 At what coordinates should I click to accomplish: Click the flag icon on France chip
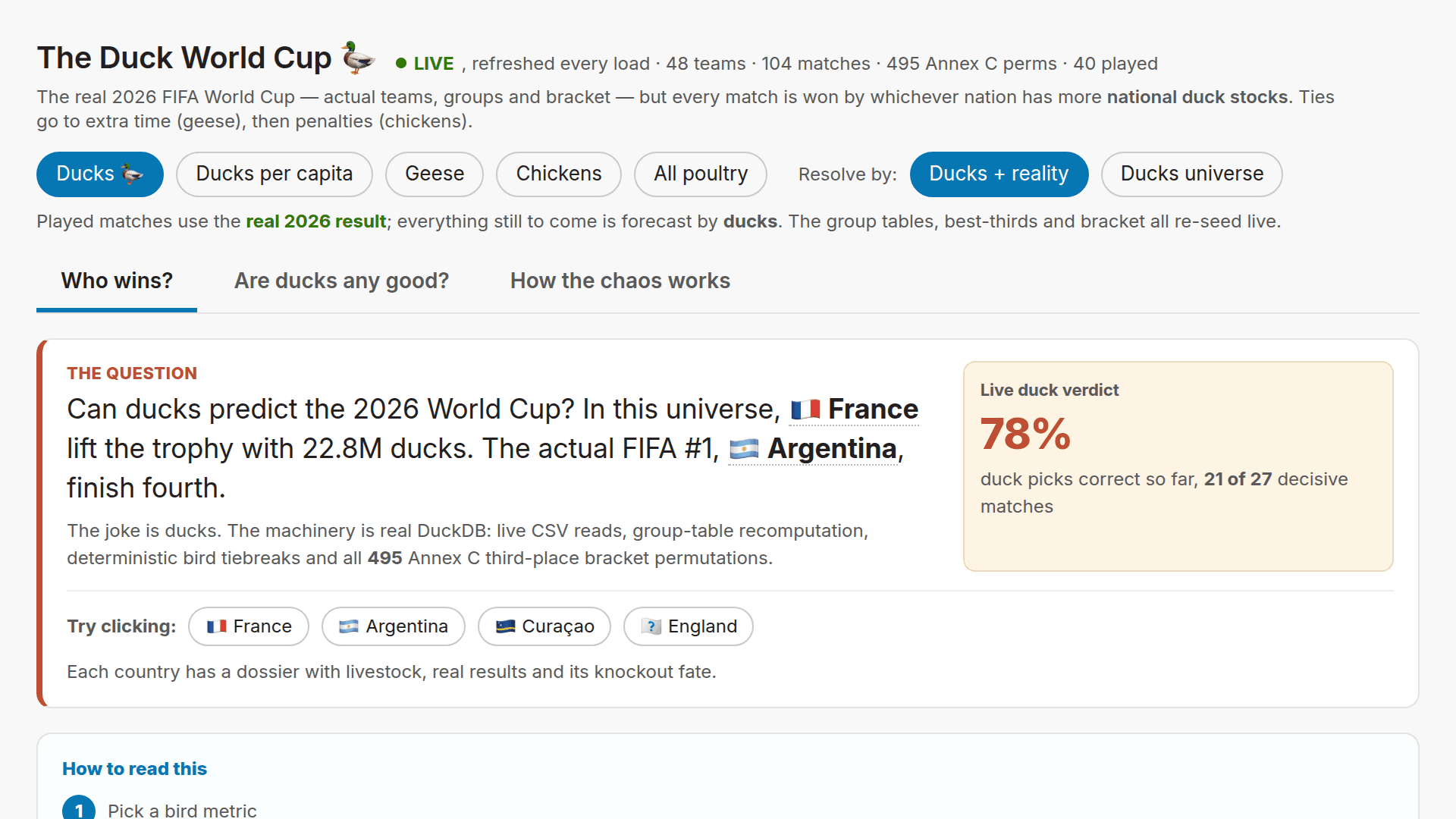[217, 626]
